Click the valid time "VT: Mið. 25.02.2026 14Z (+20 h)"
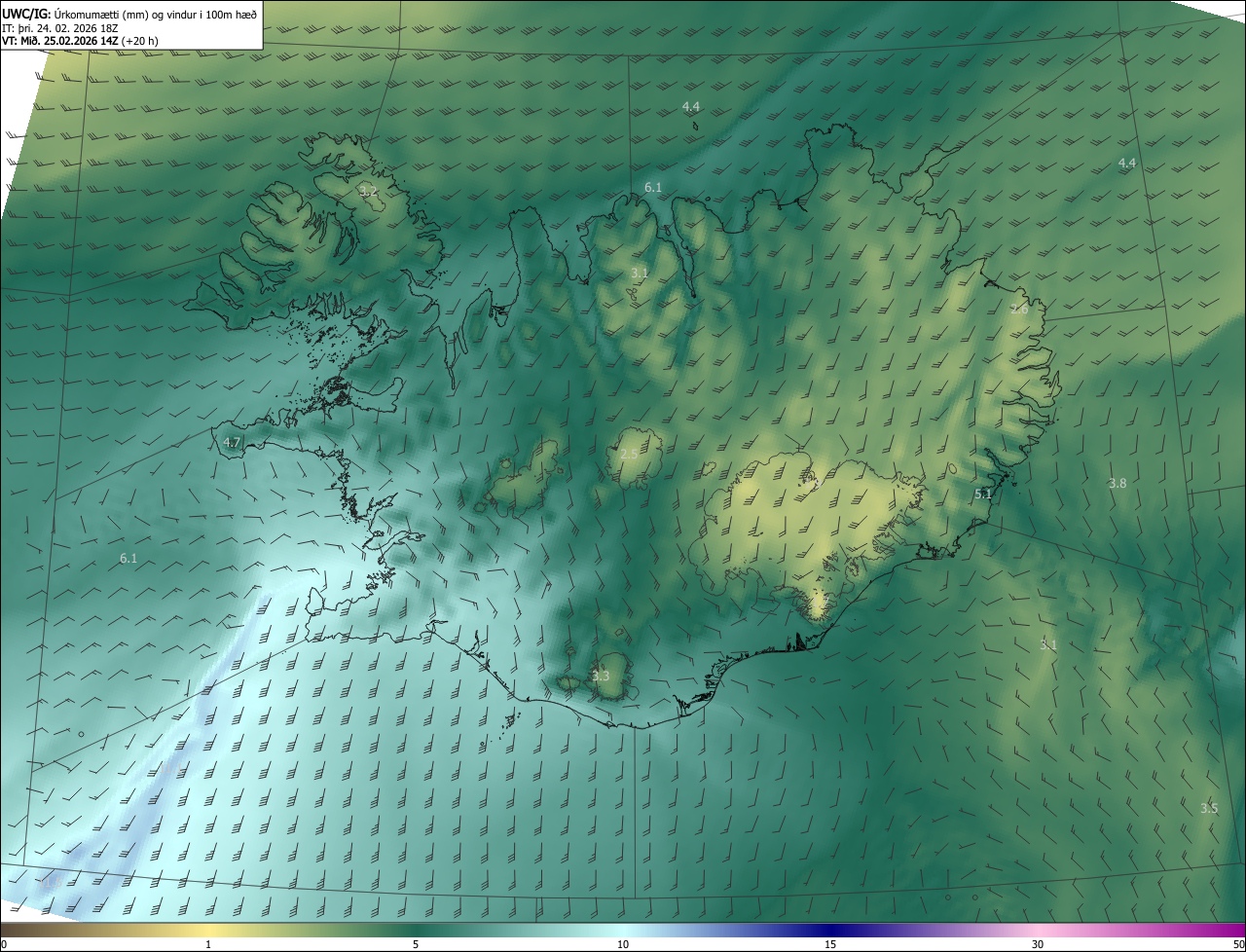The height and width of the screenshot is (952, 1246). tap(81, 41)
